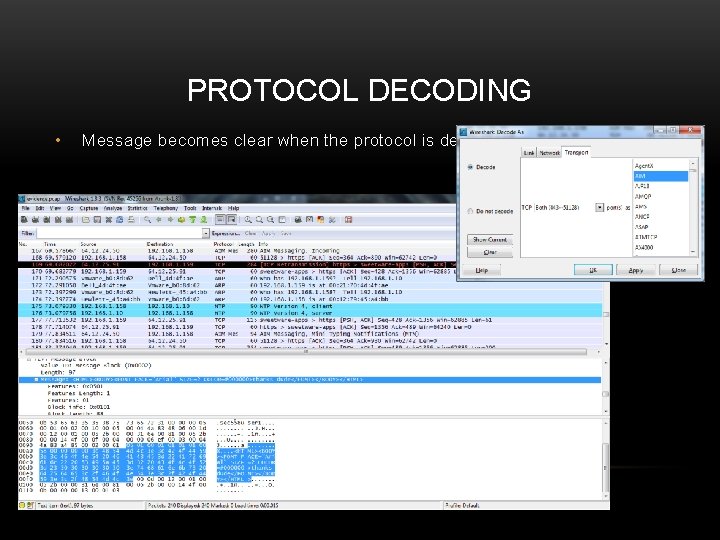Screen dimensions: 720x540
Task: Expand the highlighted Message tree row
Action: coord(36,380)
